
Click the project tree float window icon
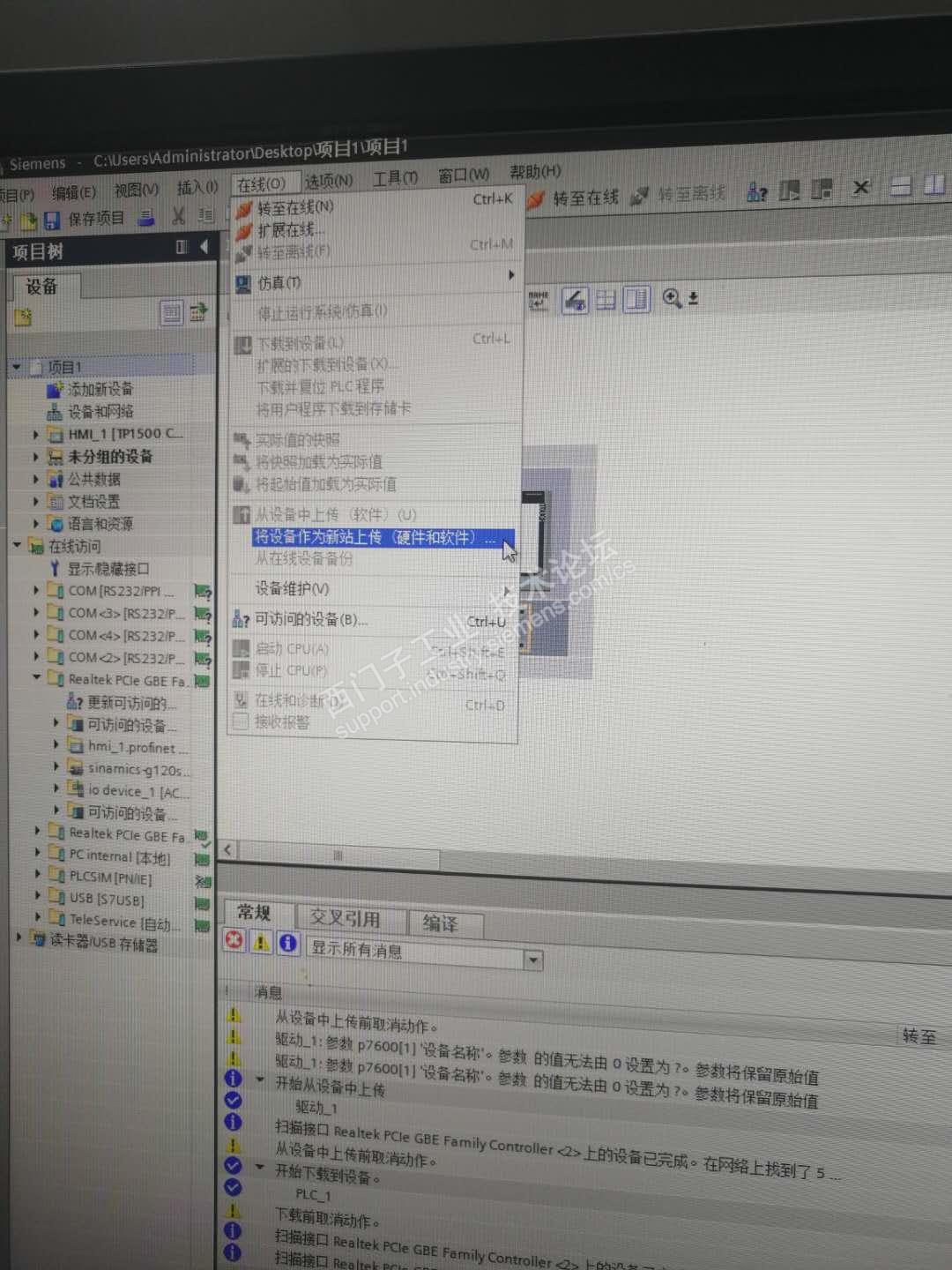[x=182, y=247]
